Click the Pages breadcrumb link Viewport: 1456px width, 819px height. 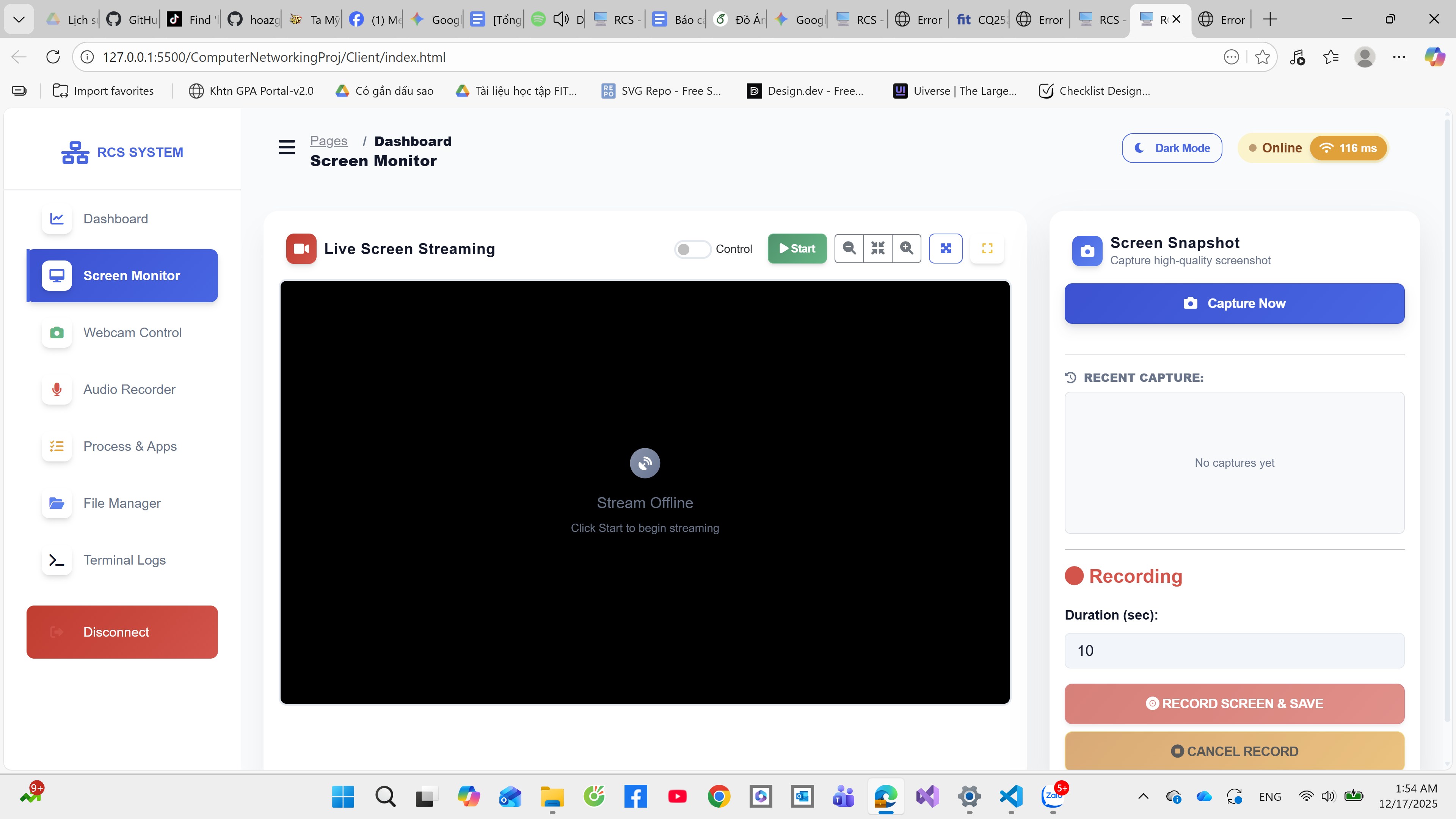[328, 141]
